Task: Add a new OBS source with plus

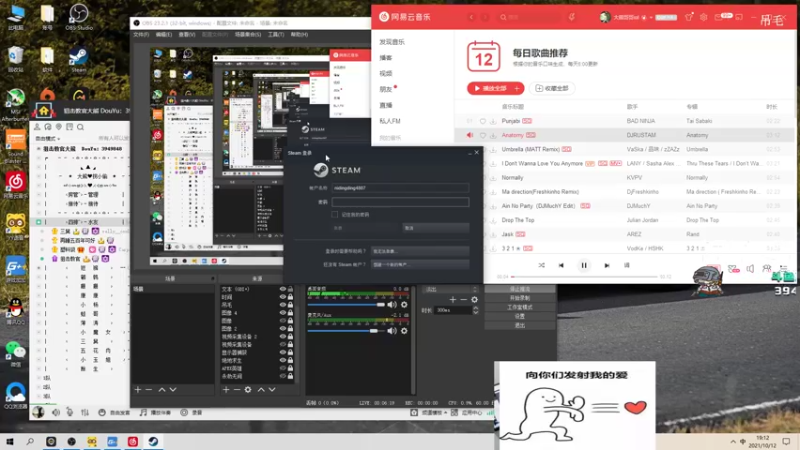Action: [226, 389]
